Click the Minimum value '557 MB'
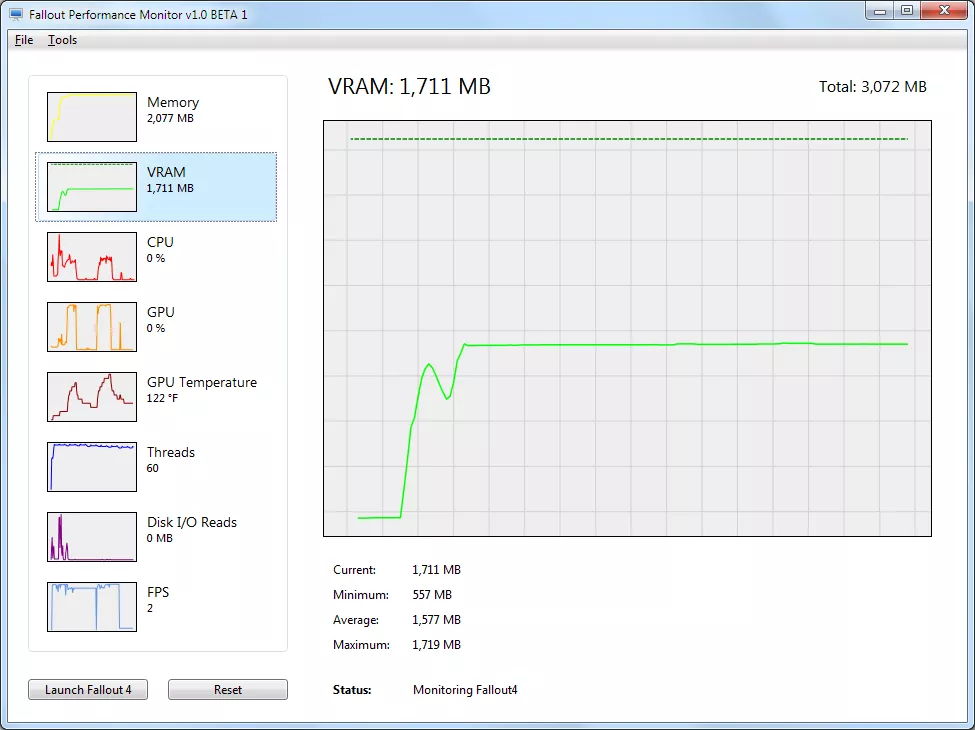Screen dimensions: 975x730 click(432, 594)
